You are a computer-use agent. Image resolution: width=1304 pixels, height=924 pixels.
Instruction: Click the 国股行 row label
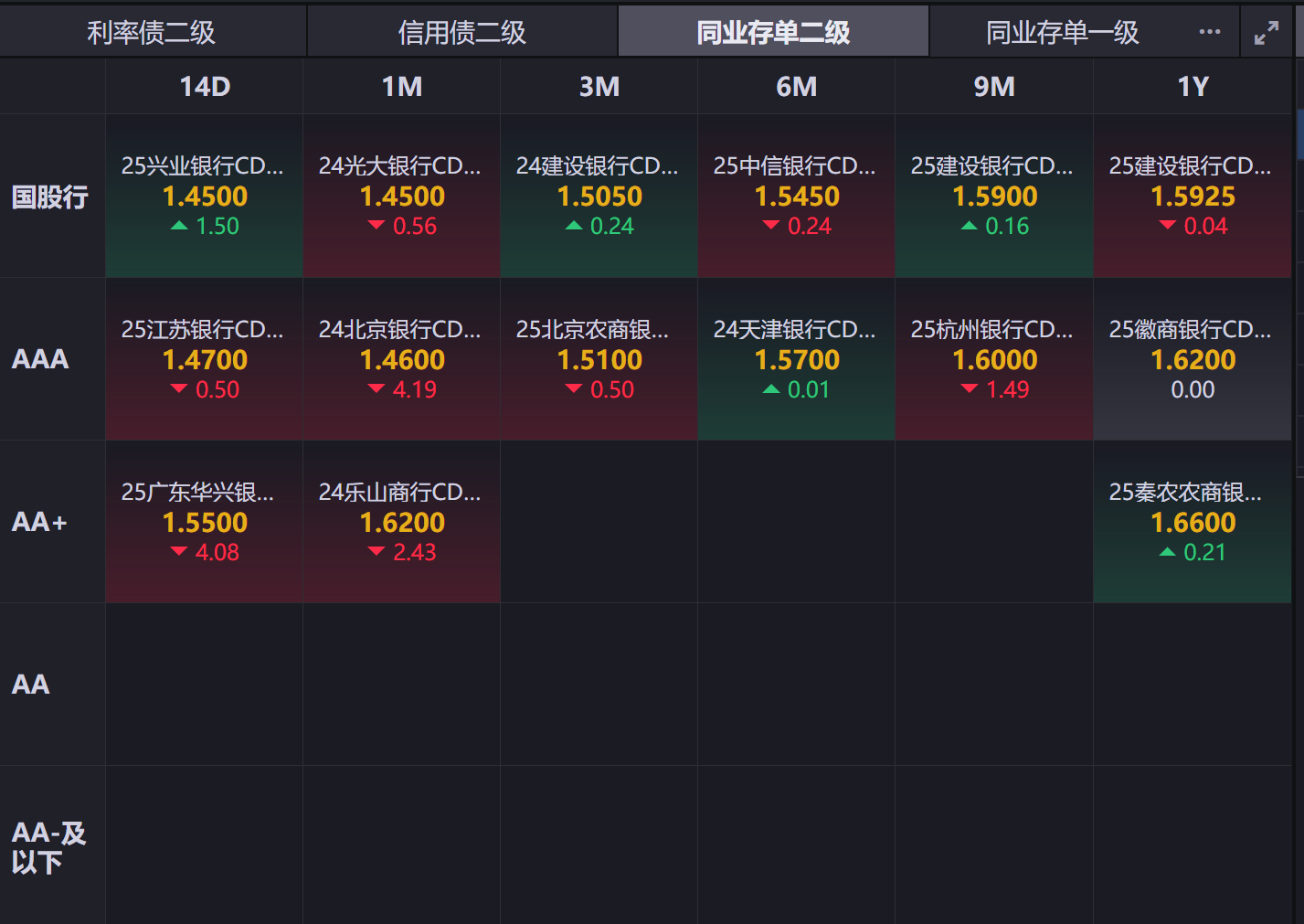coord(50,196)
